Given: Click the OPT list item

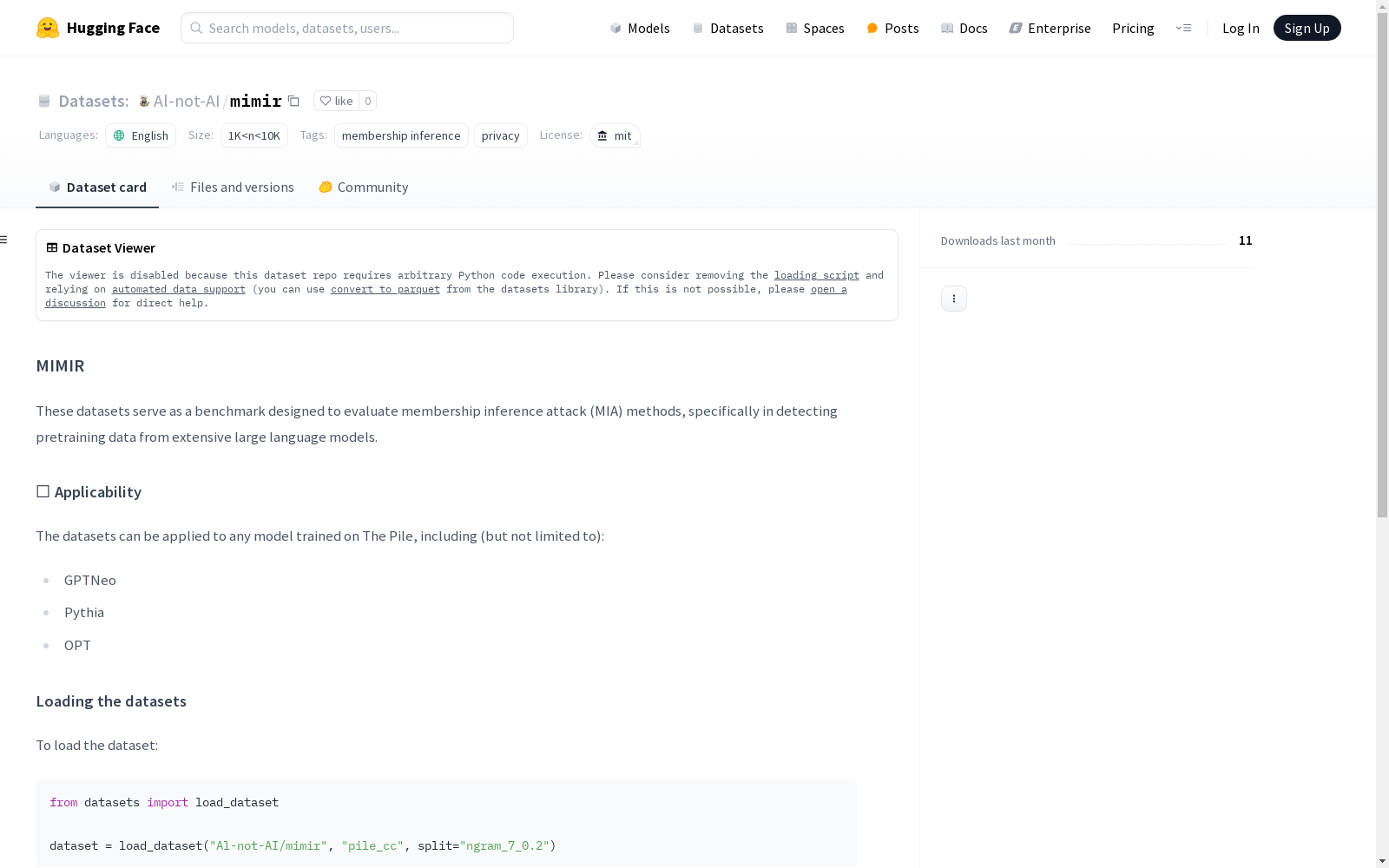Looking at the screenshot, I should pyautogui.click(x=77, y=645).
